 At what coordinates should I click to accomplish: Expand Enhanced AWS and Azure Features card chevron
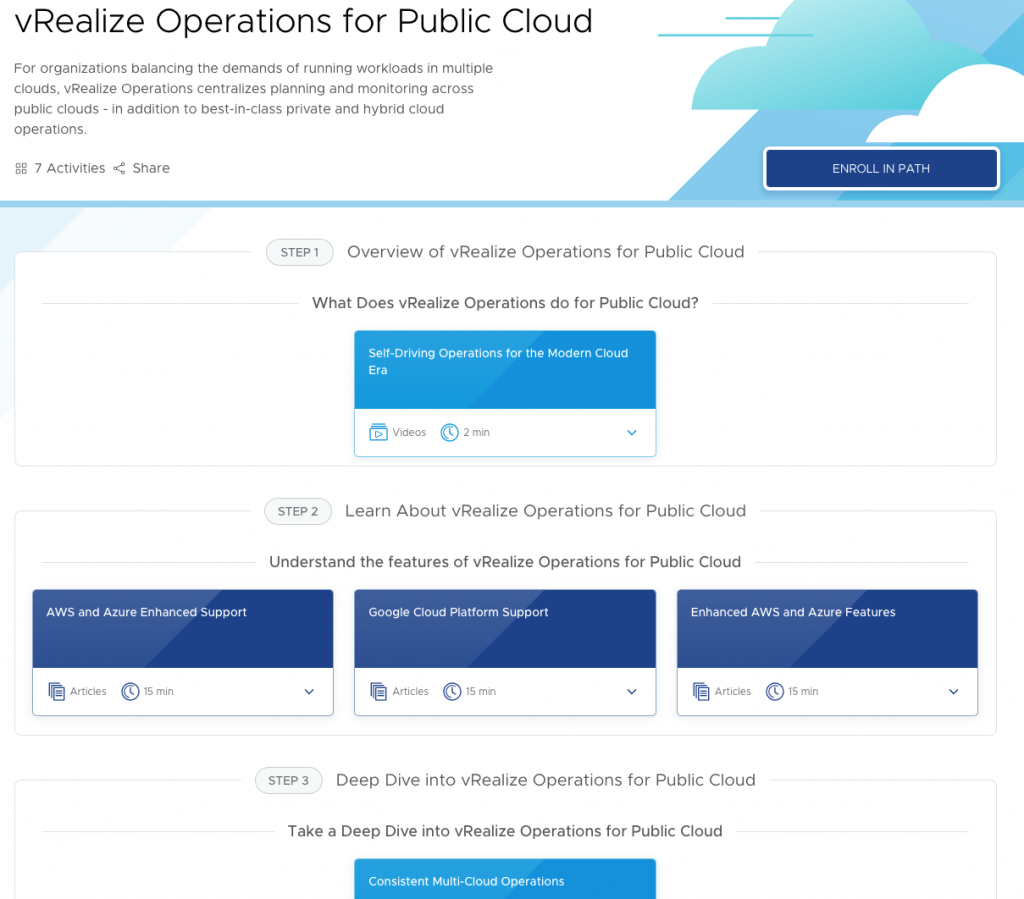pos(953,692)
